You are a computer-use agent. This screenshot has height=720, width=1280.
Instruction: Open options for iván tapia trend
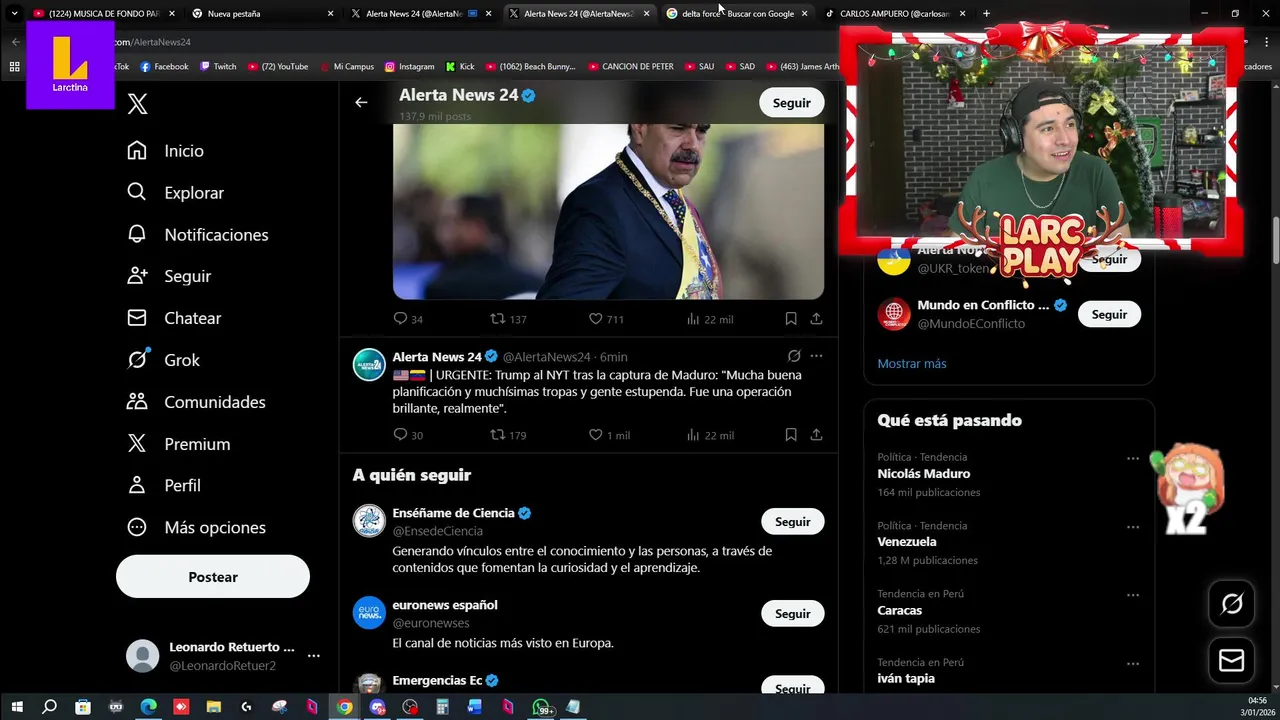tap(1133, 663)
